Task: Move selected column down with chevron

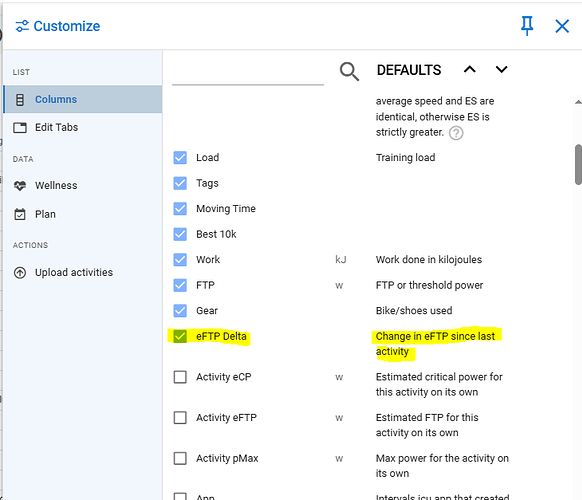Action: pos(501,69)
